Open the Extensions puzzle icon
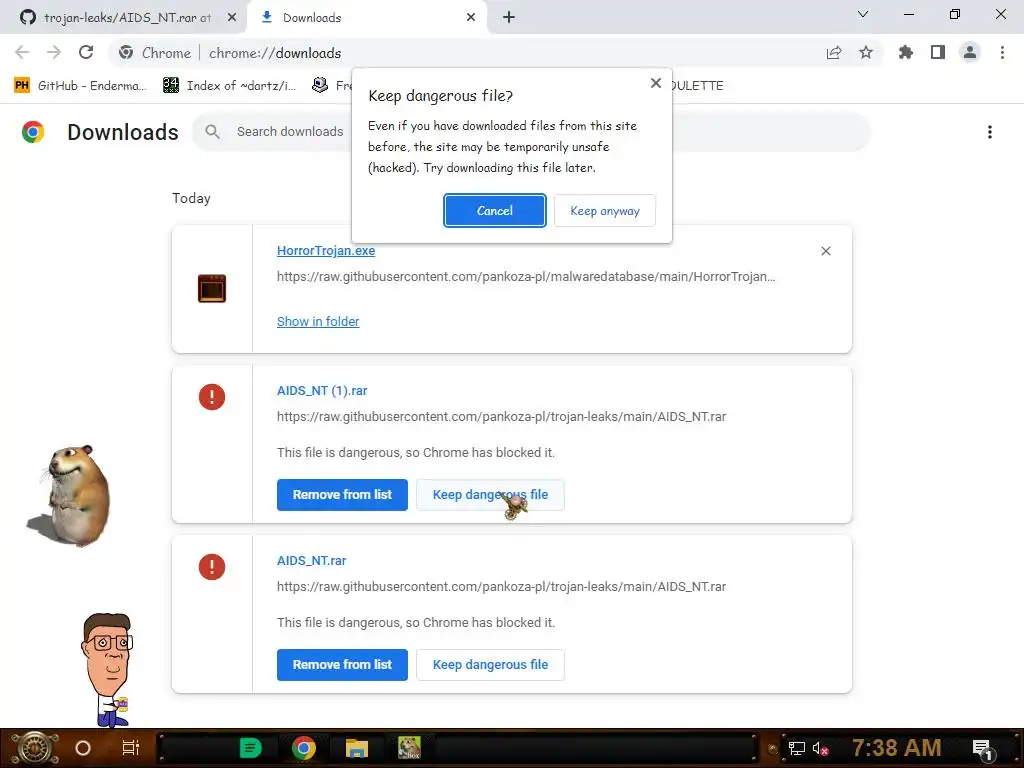The height and width of the screenshot is (768, 1024). (906, 52)
